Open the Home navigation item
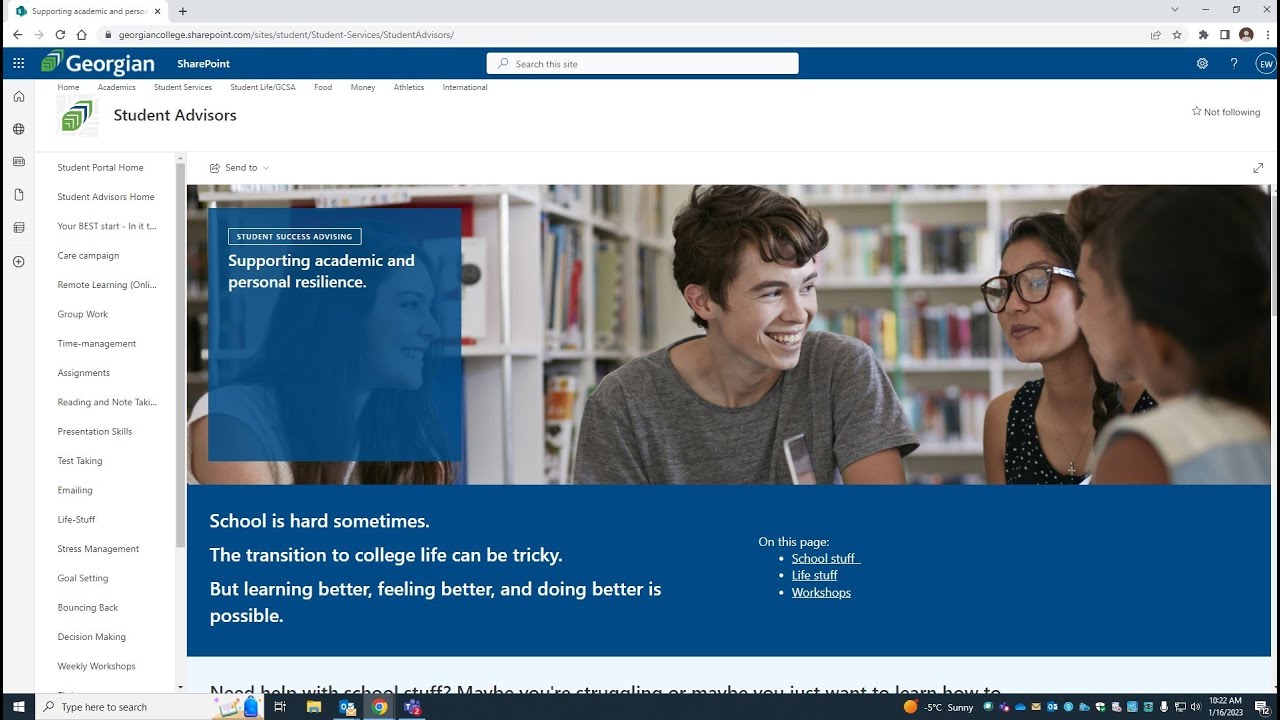Screen dimensions: 1280x720 click(x=68, y=87)
